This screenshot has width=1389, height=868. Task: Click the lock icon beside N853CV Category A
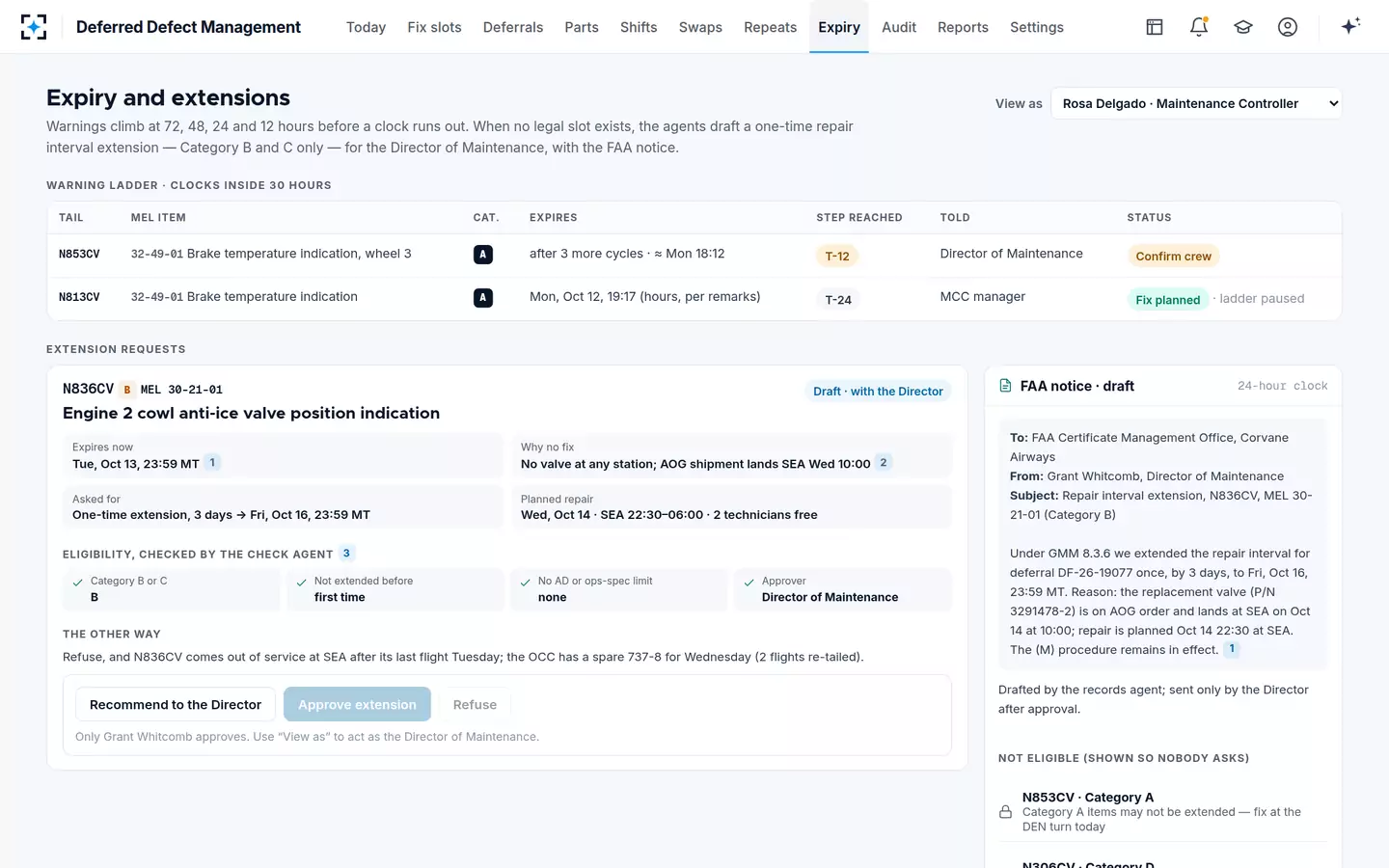pos(1005,812)
